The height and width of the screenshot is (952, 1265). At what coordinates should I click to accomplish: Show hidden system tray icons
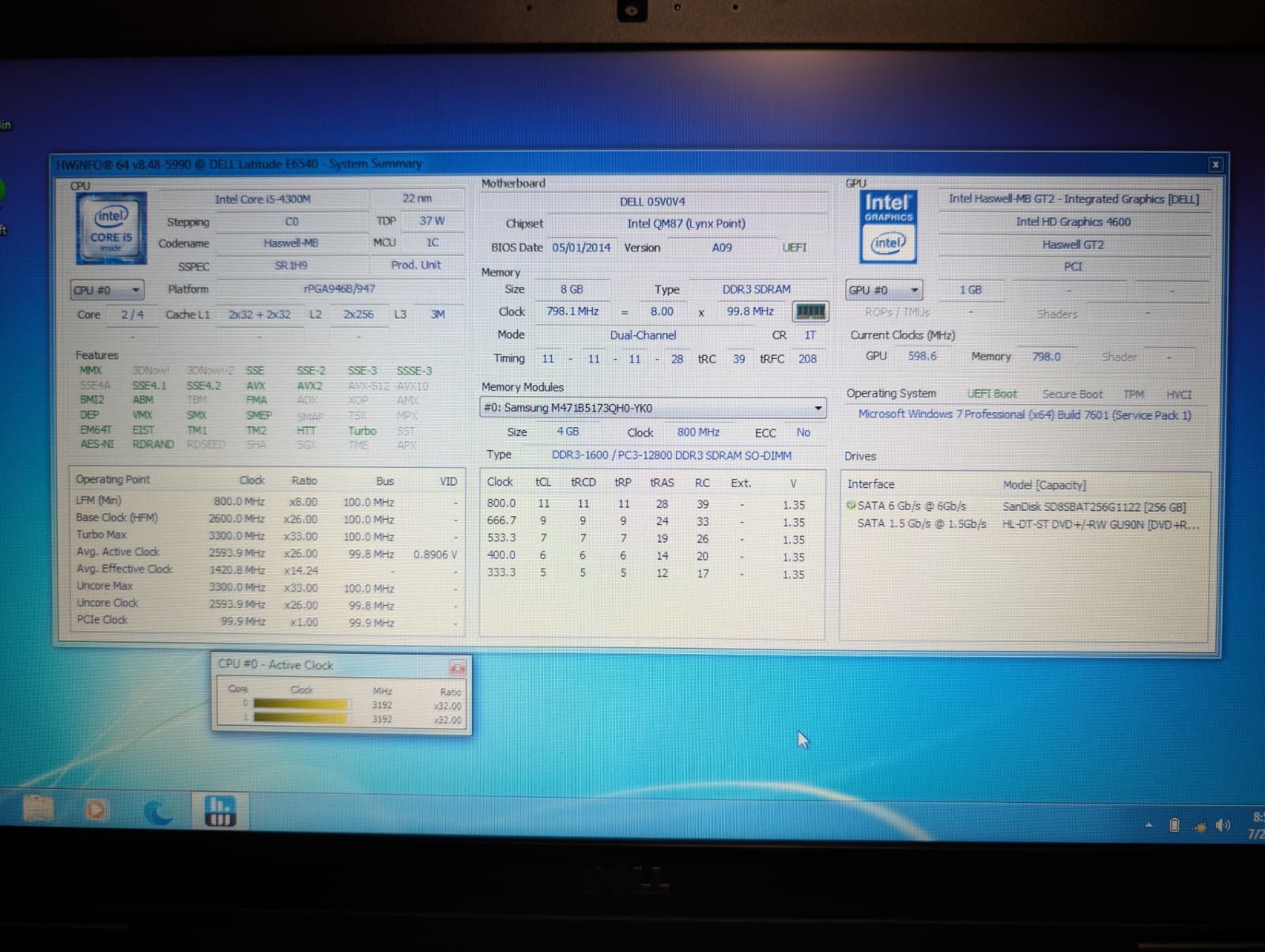coord(1148,825)
